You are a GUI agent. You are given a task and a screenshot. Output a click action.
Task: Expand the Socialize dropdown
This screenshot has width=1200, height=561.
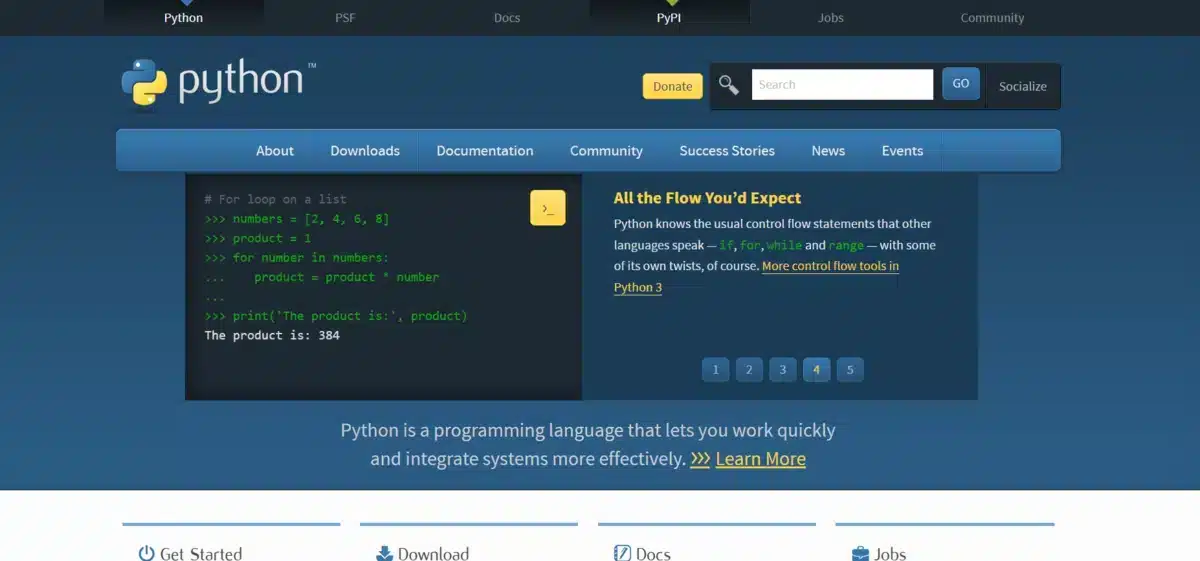1023,86
